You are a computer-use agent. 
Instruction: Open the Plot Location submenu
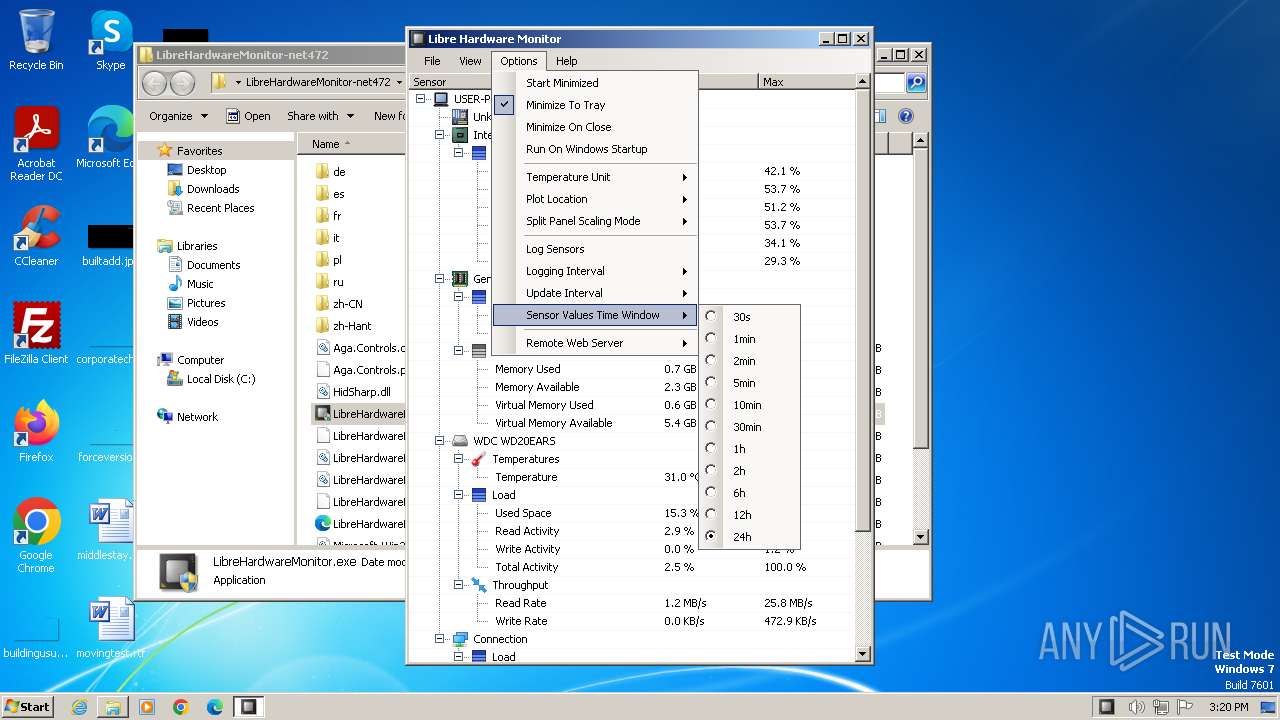pyautogui.click(x=595, y=199)
